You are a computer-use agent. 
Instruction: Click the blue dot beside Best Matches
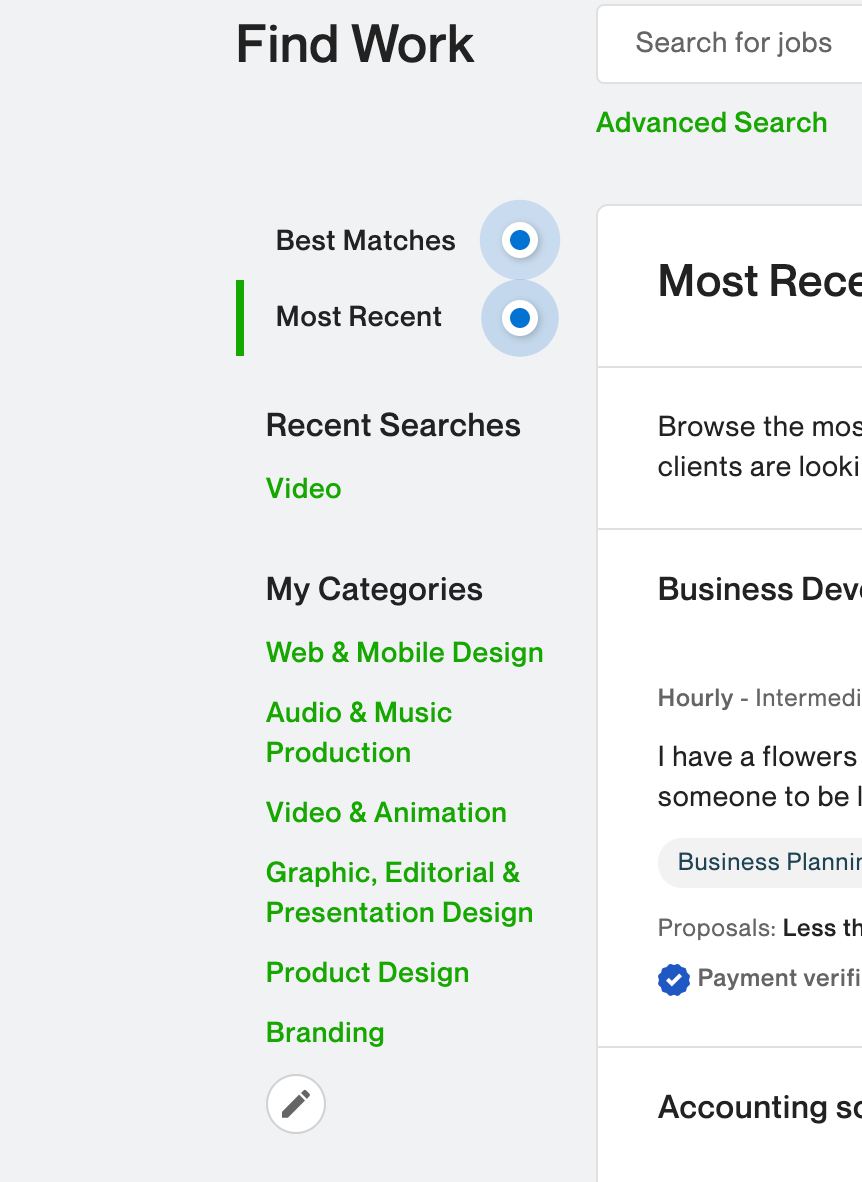(x=520, y=240)
